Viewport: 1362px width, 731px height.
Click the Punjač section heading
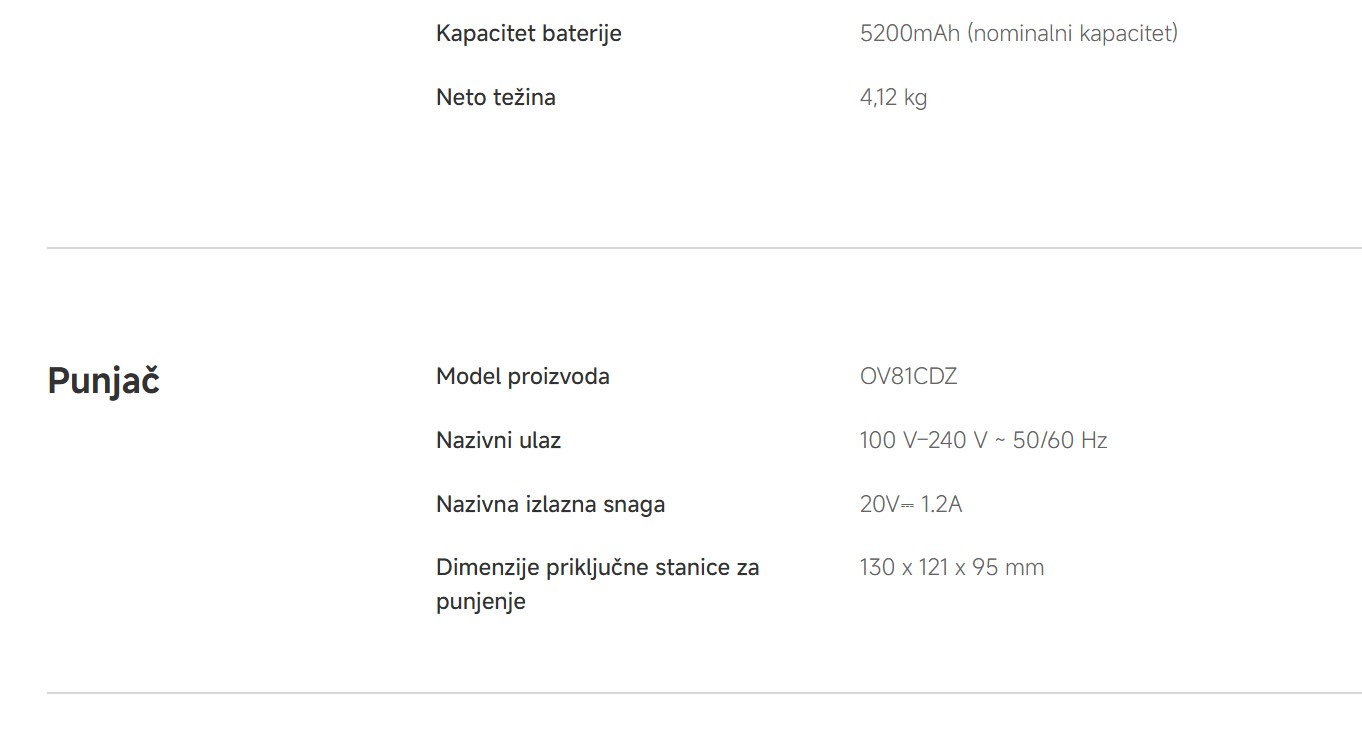[103, 382]
